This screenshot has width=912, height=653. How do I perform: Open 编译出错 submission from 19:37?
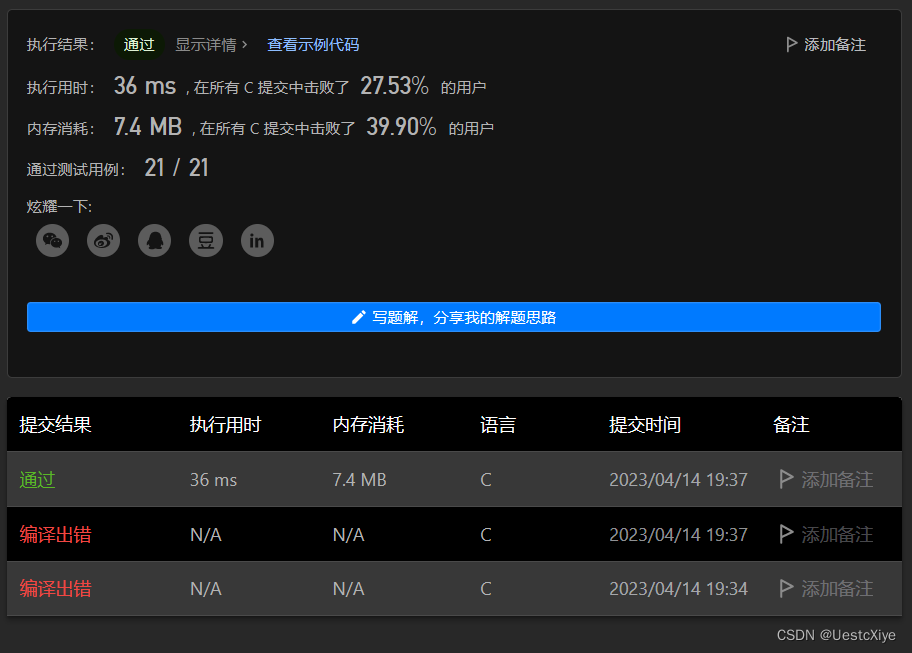pos(55,534)
